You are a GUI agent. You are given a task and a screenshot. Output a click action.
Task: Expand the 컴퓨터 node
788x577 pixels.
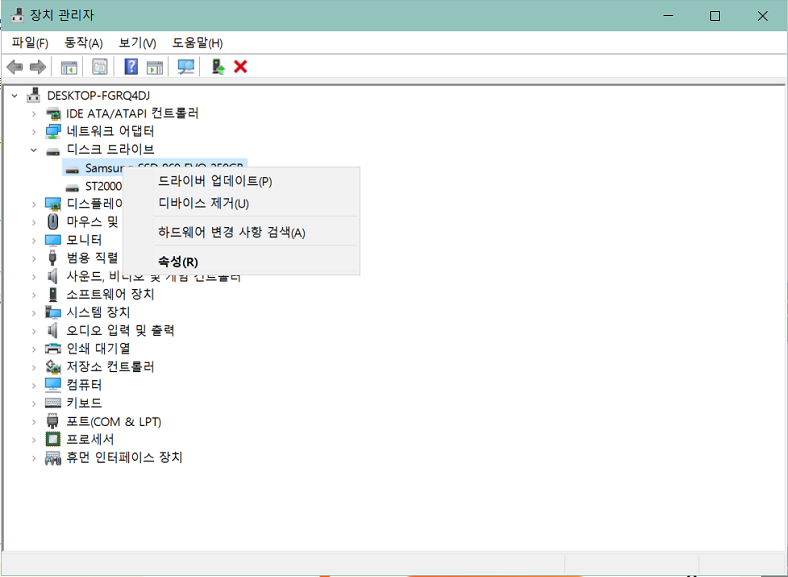tap(34, 385)
